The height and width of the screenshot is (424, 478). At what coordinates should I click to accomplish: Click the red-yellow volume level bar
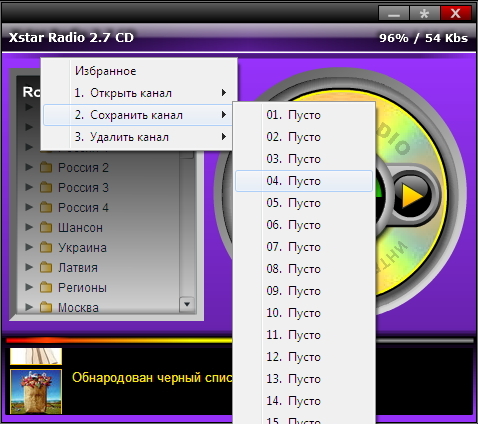pos(120,340)
